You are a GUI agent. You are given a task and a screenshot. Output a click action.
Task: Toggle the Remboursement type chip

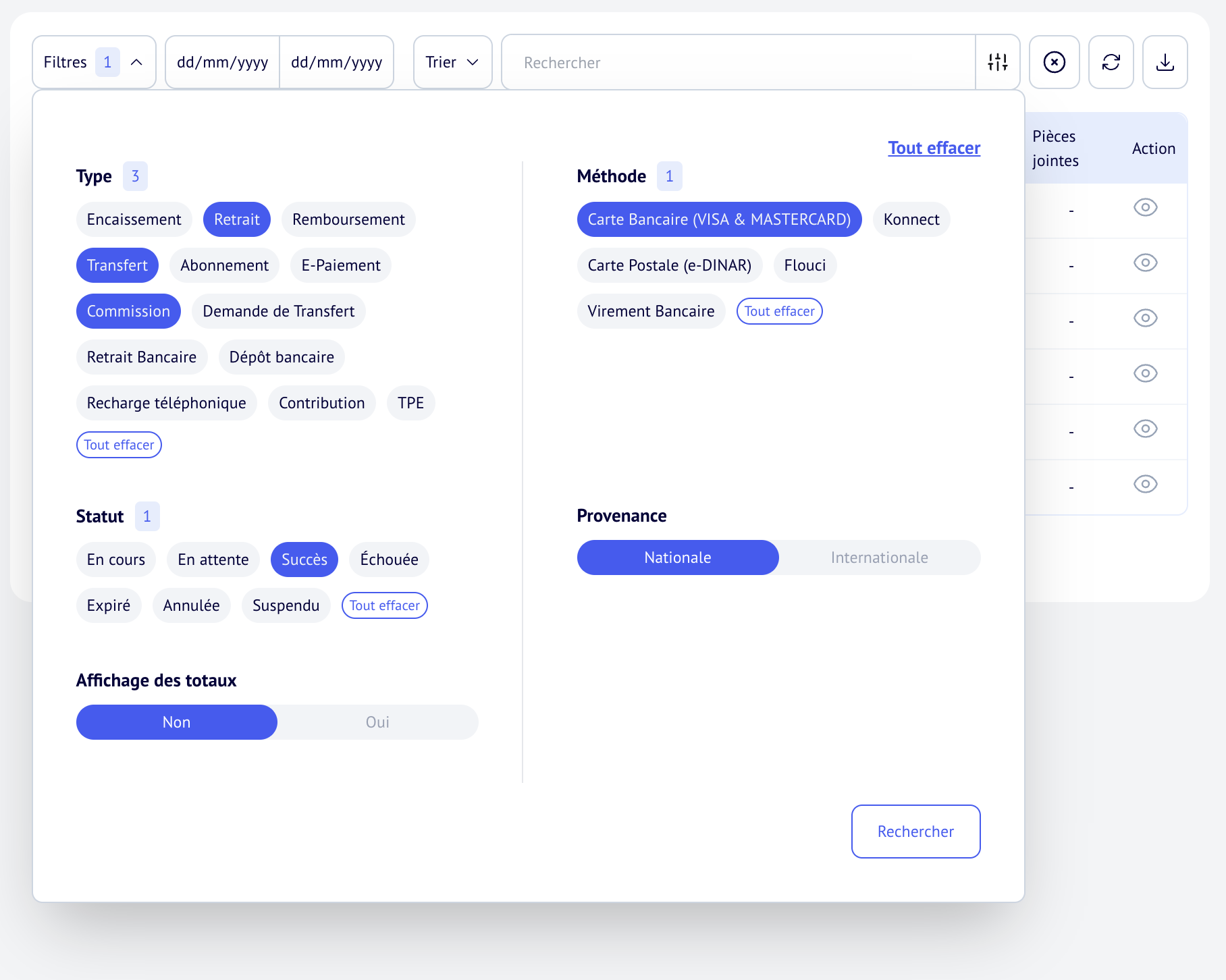[x=348, y=219]
